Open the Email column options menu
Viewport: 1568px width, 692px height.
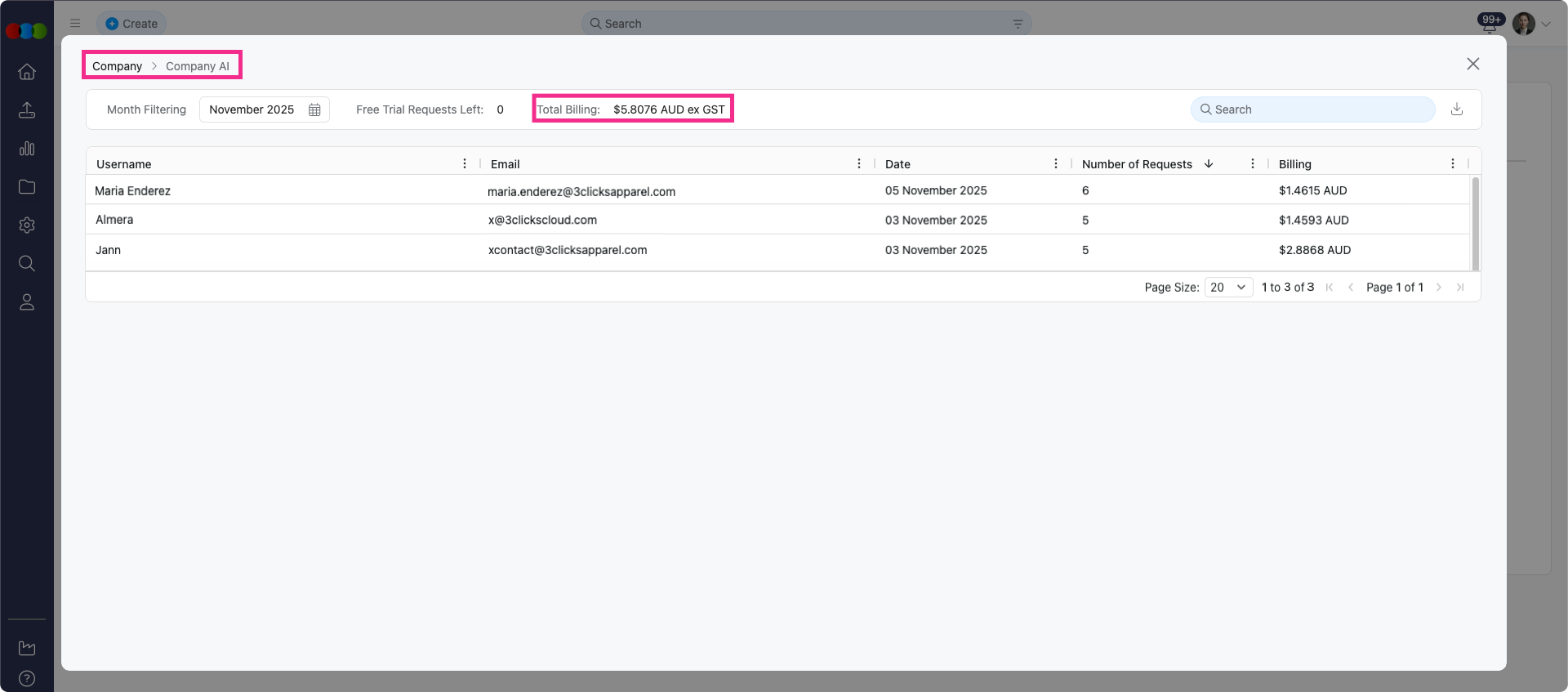[x=858, y=164]
